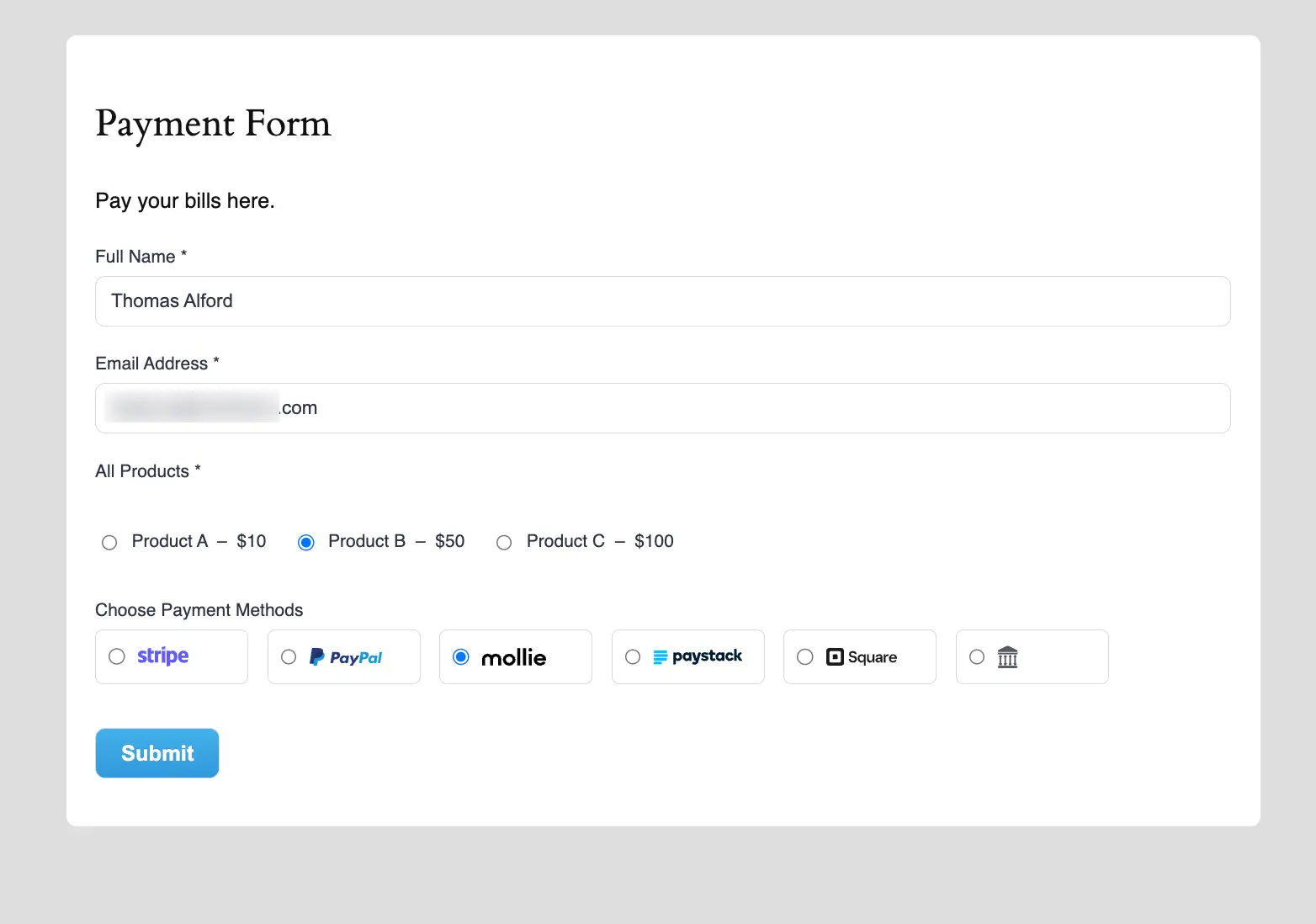Click the Payment Form heading

point(213,125)
